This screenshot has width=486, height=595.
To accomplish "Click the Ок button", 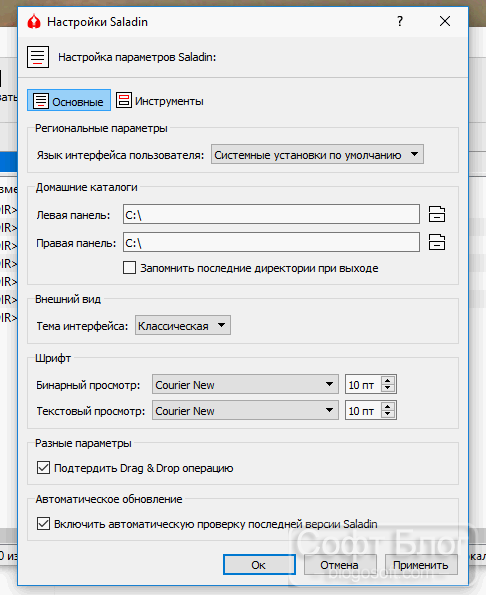I will pos(259,565).
